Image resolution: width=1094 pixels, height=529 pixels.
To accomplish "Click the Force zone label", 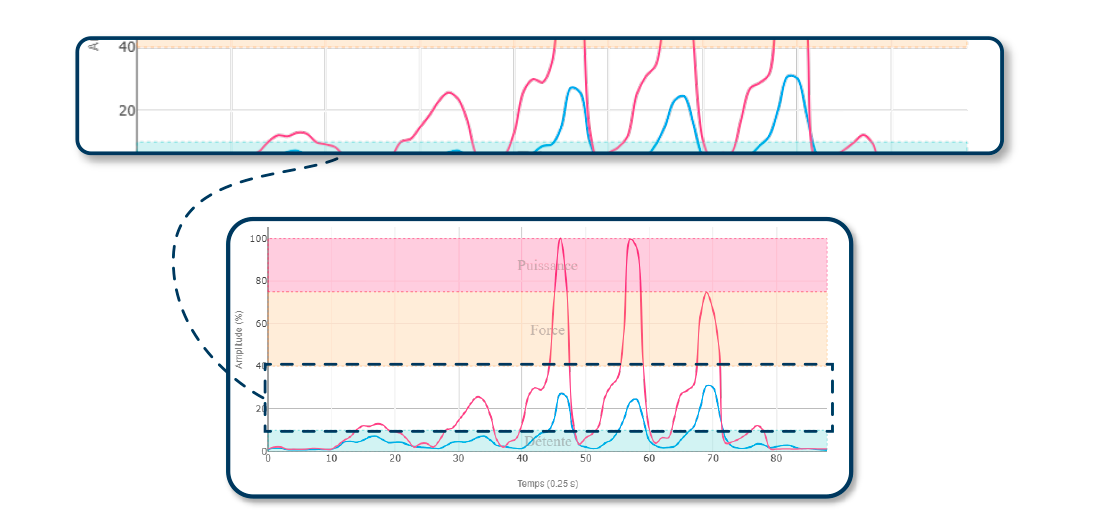I will (547, 330).
